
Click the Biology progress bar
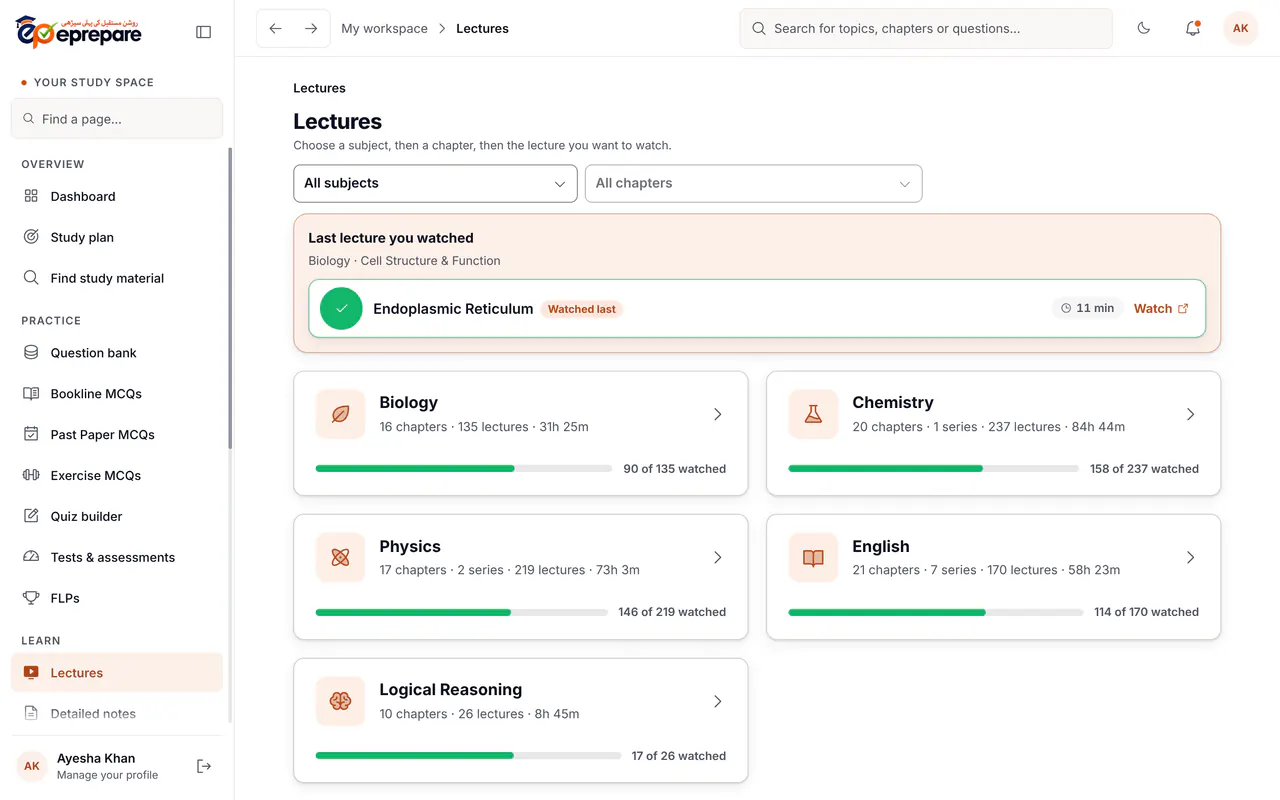464,468
